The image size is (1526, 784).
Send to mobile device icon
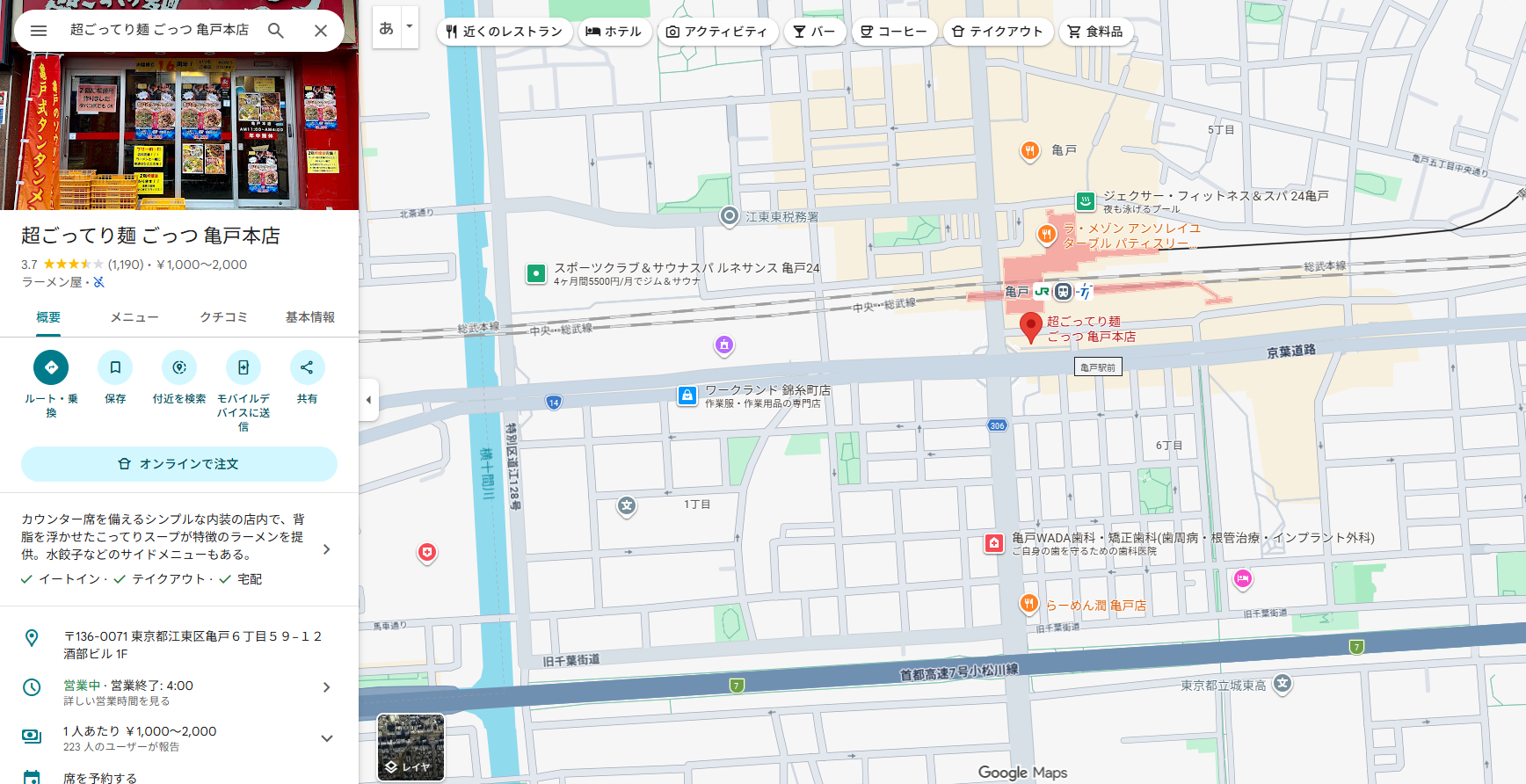[x=243, y=367]
